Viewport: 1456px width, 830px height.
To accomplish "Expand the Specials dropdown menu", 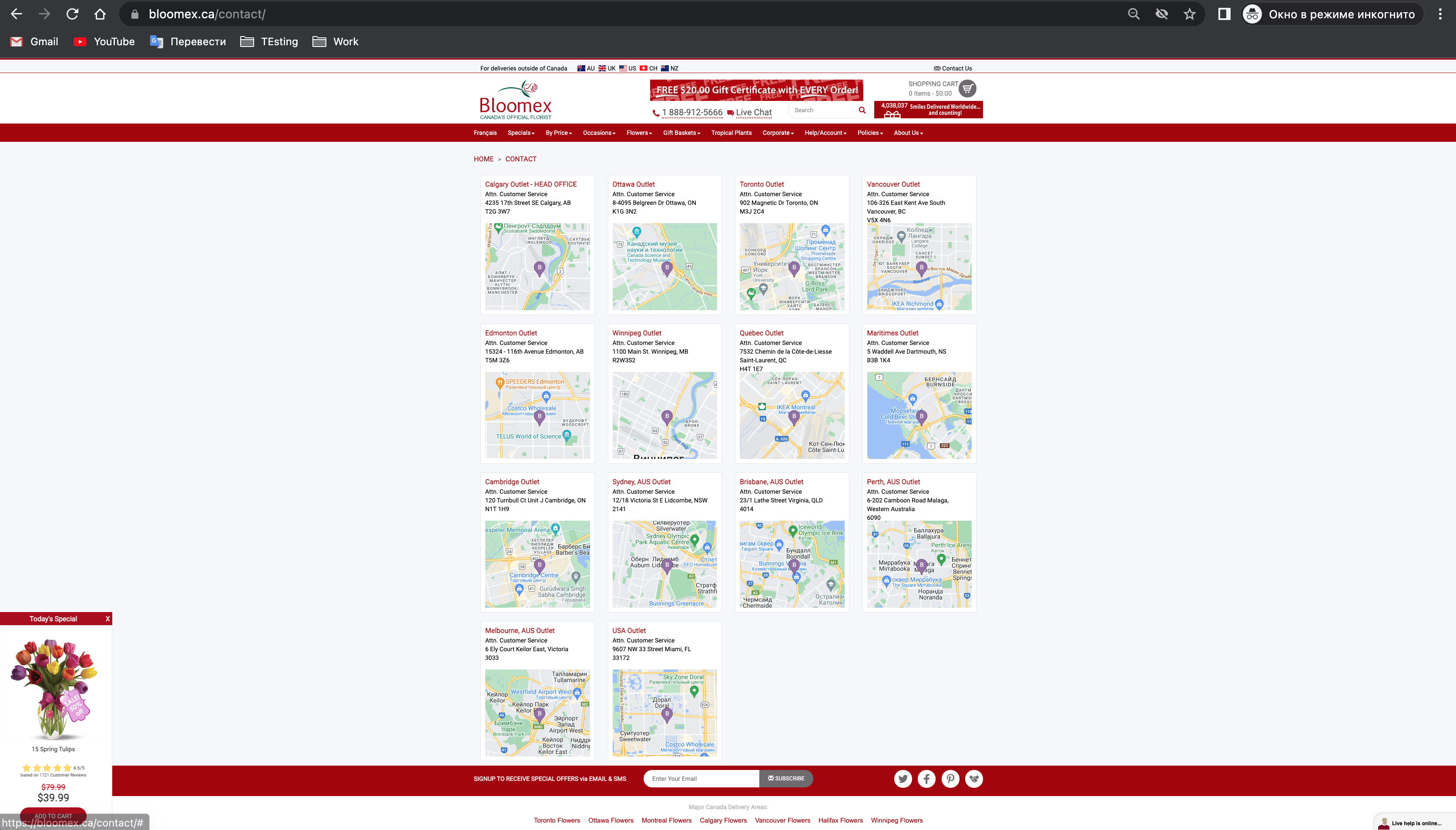I will tap(521, 133).
